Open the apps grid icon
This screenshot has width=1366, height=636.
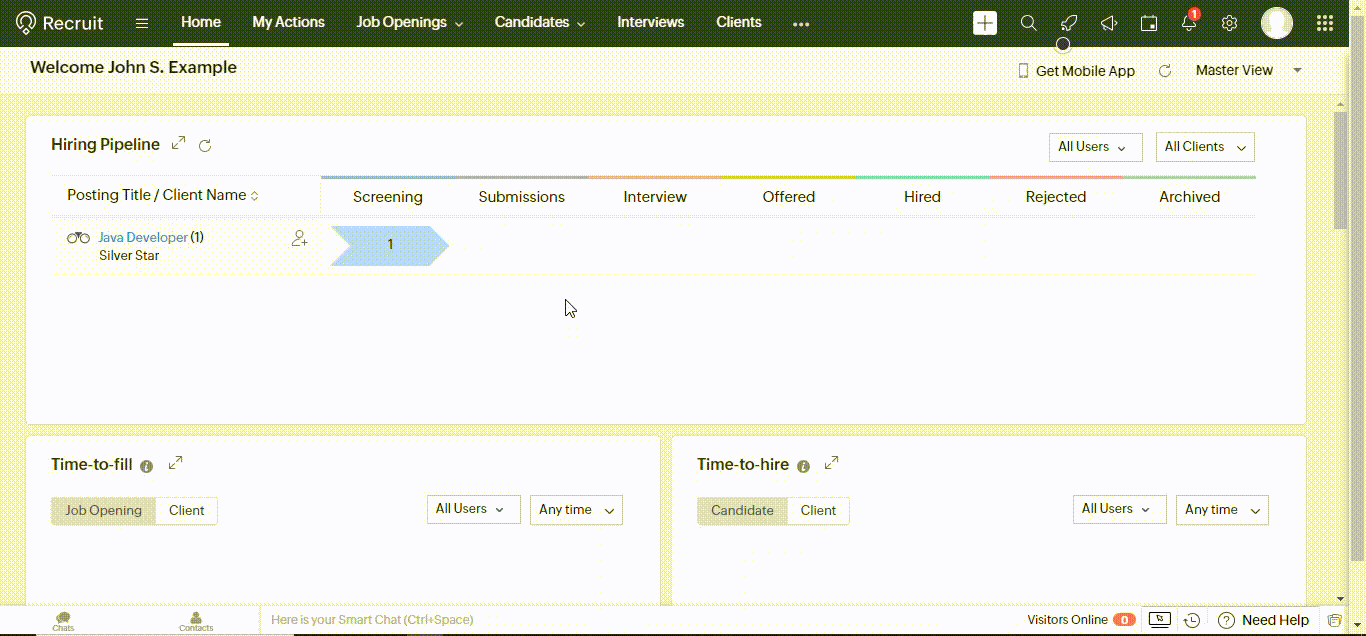point(1325,23)
